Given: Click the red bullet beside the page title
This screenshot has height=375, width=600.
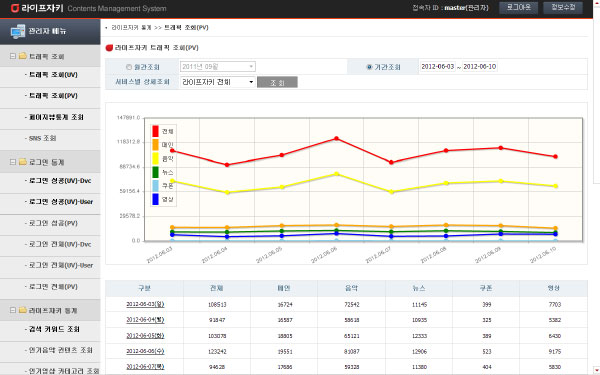Looking at the screenshot, I should 109,48.
